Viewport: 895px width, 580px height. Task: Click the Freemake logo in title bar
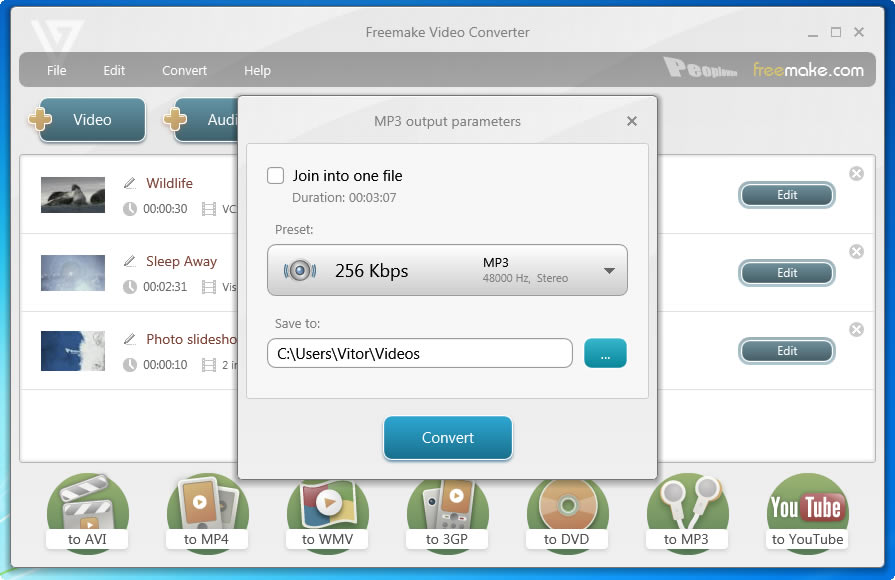click(x=57, y=37)
